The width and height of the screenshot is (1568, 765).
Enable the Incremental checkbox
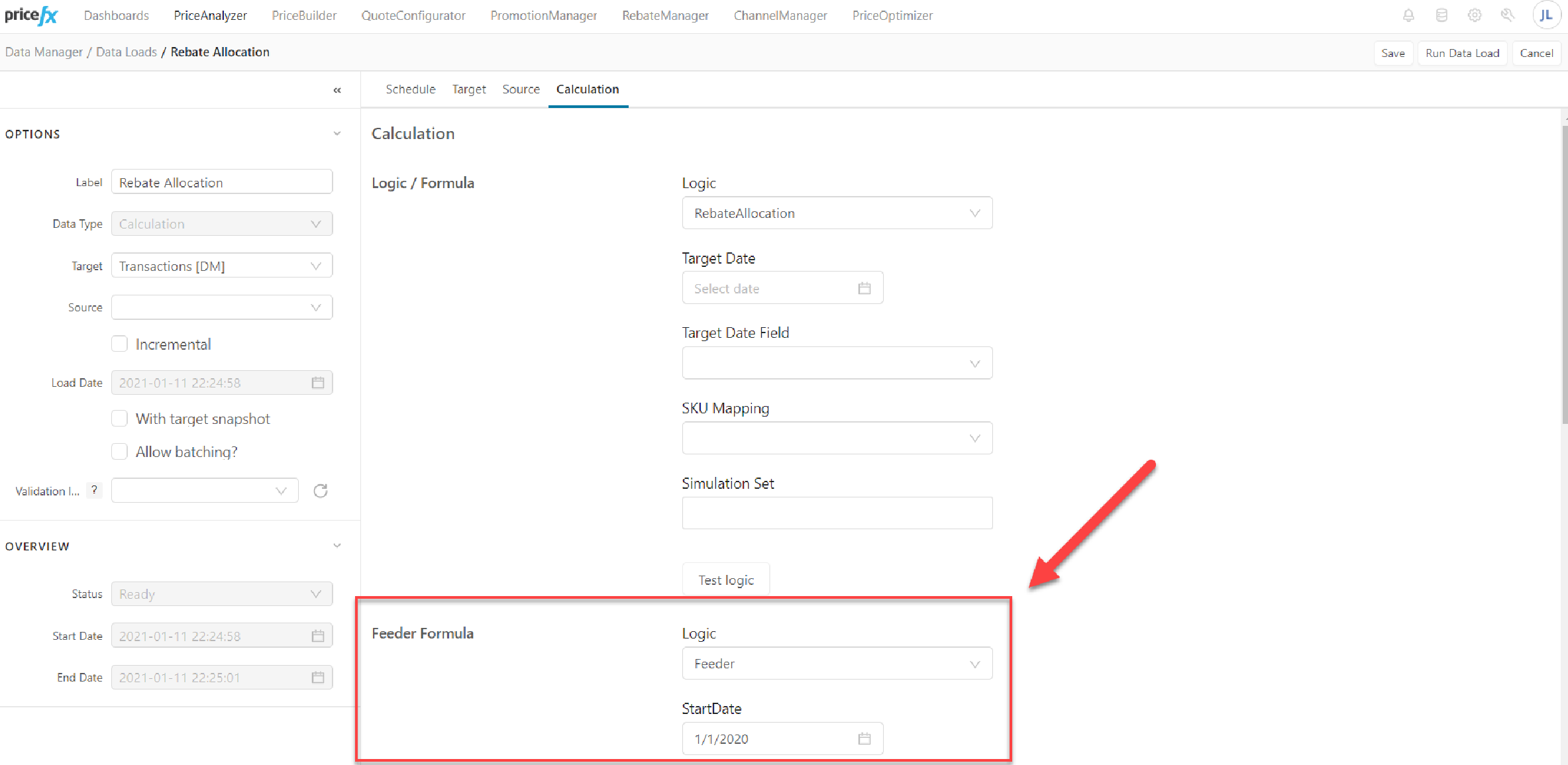(x=119, y=344)
